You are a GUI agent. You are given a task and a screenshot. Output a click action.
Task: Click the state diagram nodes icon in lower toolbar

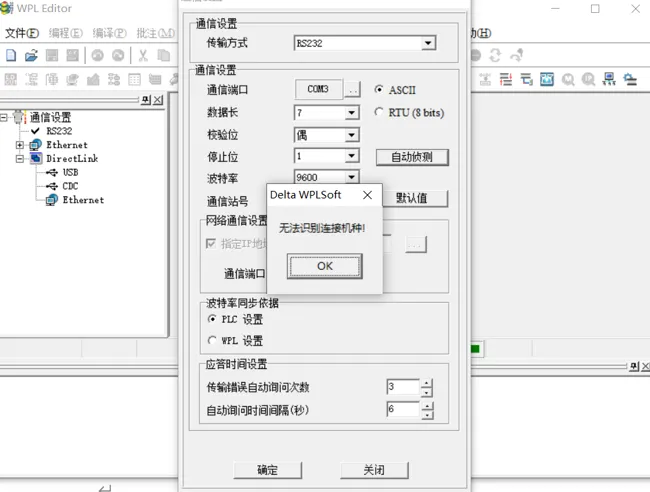[114, 79]
